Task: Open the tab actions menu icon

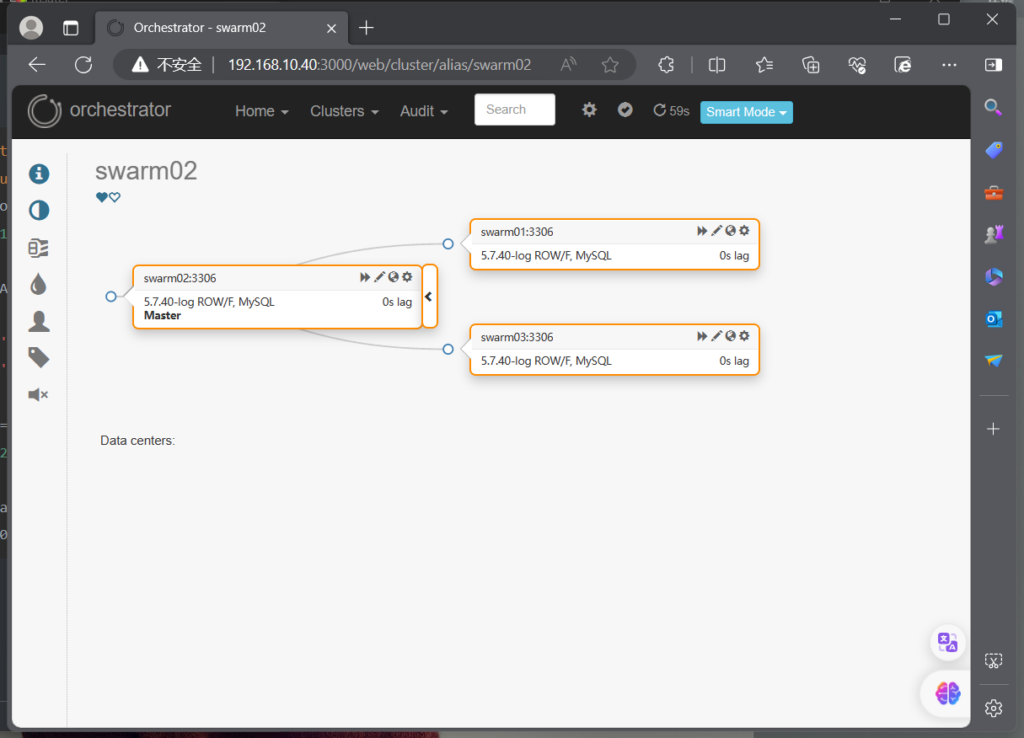Action: [71, 28]
